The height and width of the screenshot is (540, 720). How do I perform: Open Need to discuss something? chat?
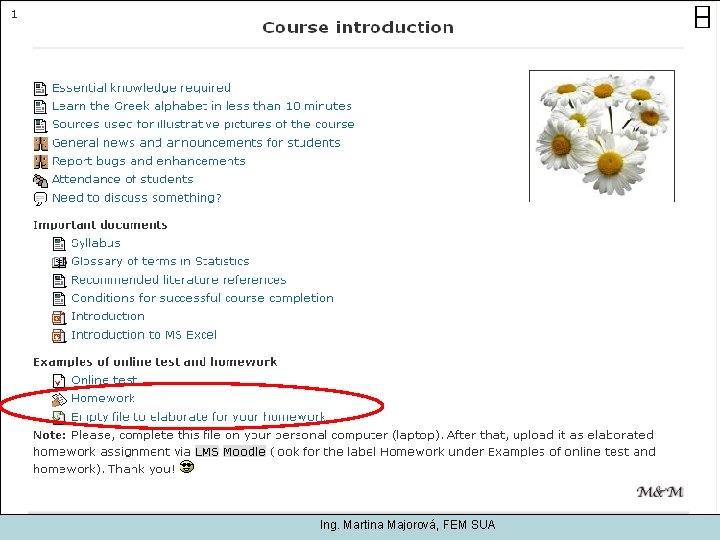pyautogui.click(x=137, y=198)
